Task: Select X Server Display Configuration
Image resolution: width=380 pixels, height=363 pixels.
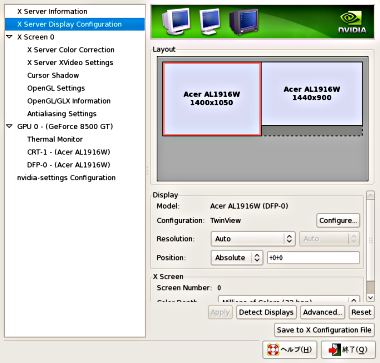Action: 75,24
